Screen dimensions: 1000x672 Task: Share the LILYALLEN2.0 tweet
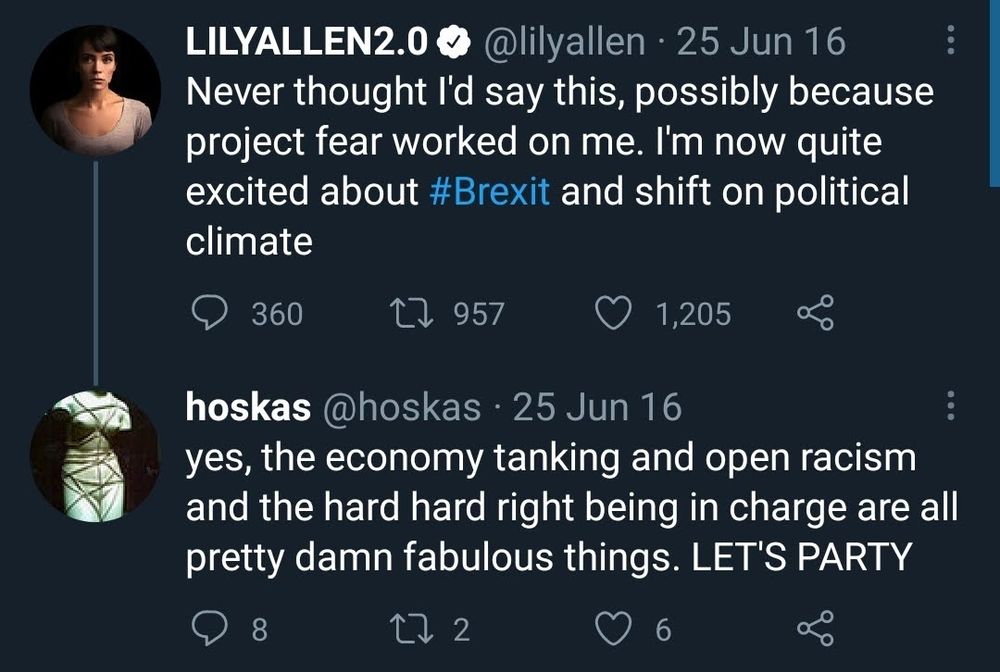pos(814,314)
